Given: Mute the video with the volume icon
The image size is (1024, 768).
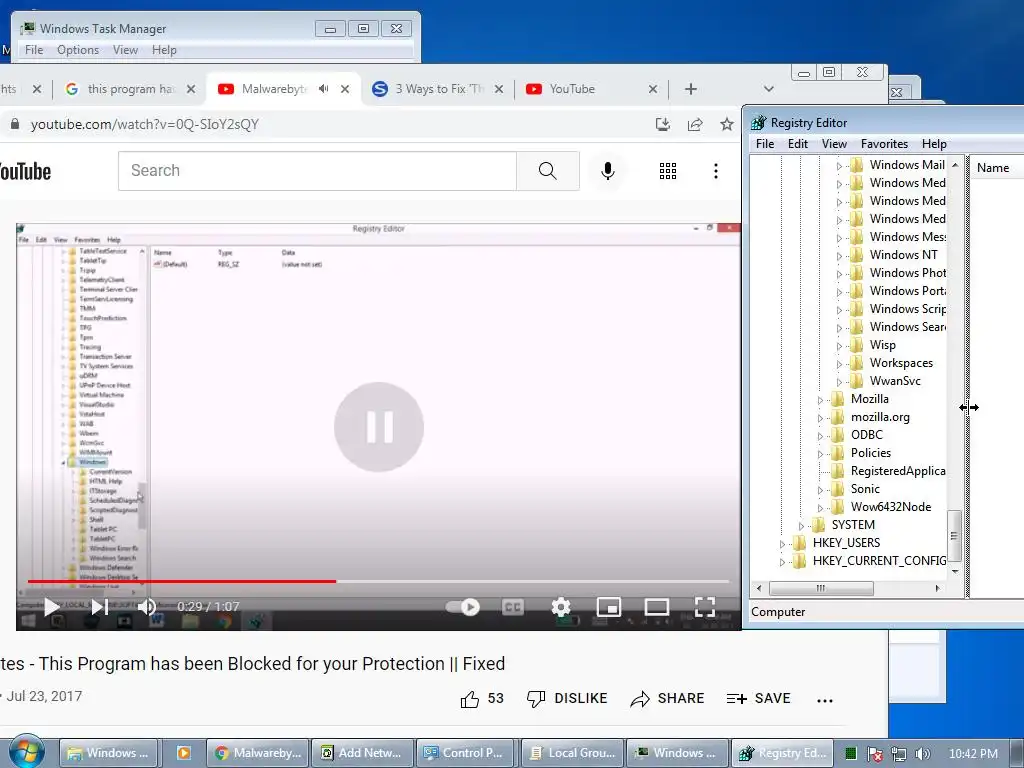Looking at the screenshot, I should [x=147, y=607].
